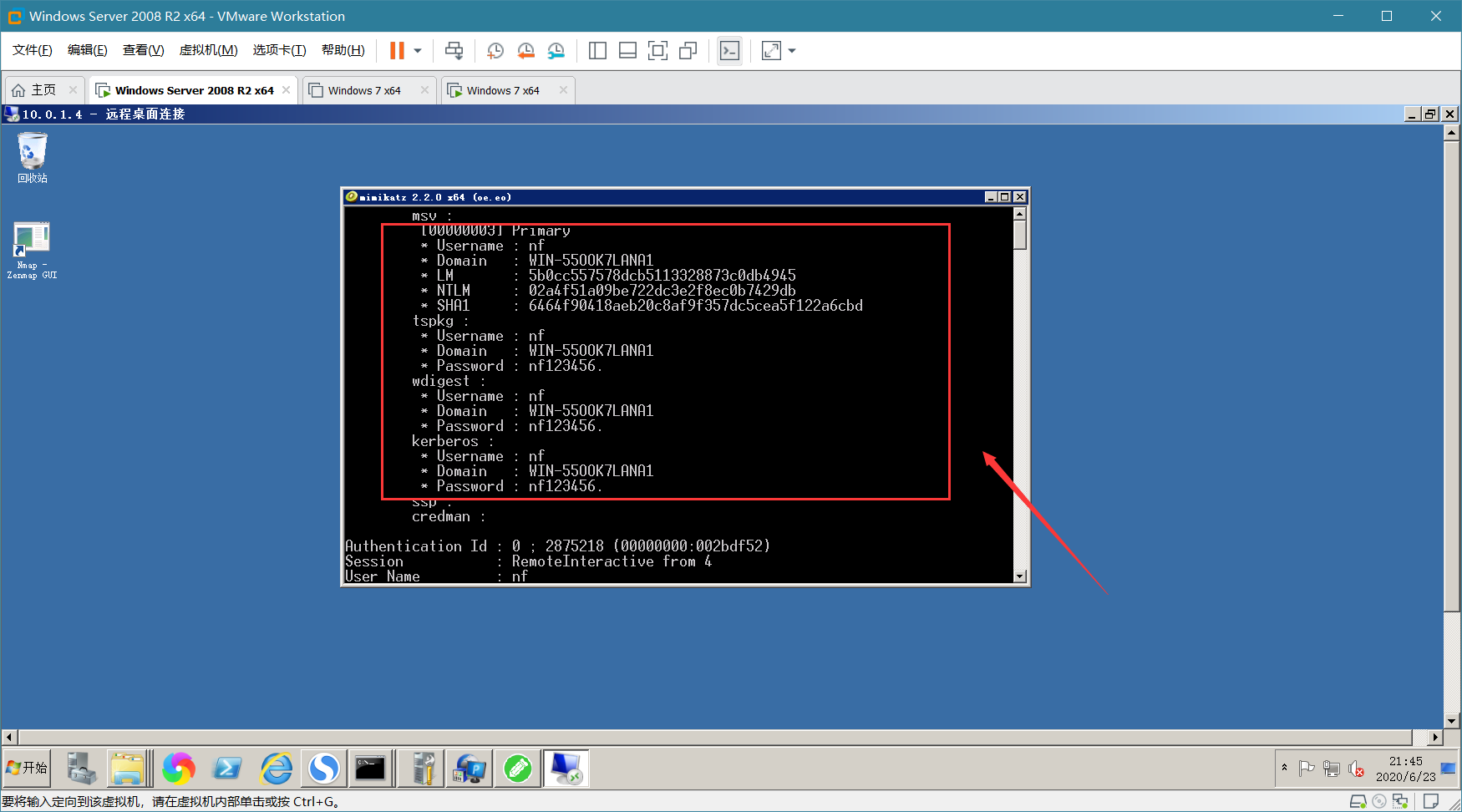Image resolution: width=1462 pixels, height=812 pixels.
Task: Expand the power options dropdown arrow
Action: (x=418, y=51)
